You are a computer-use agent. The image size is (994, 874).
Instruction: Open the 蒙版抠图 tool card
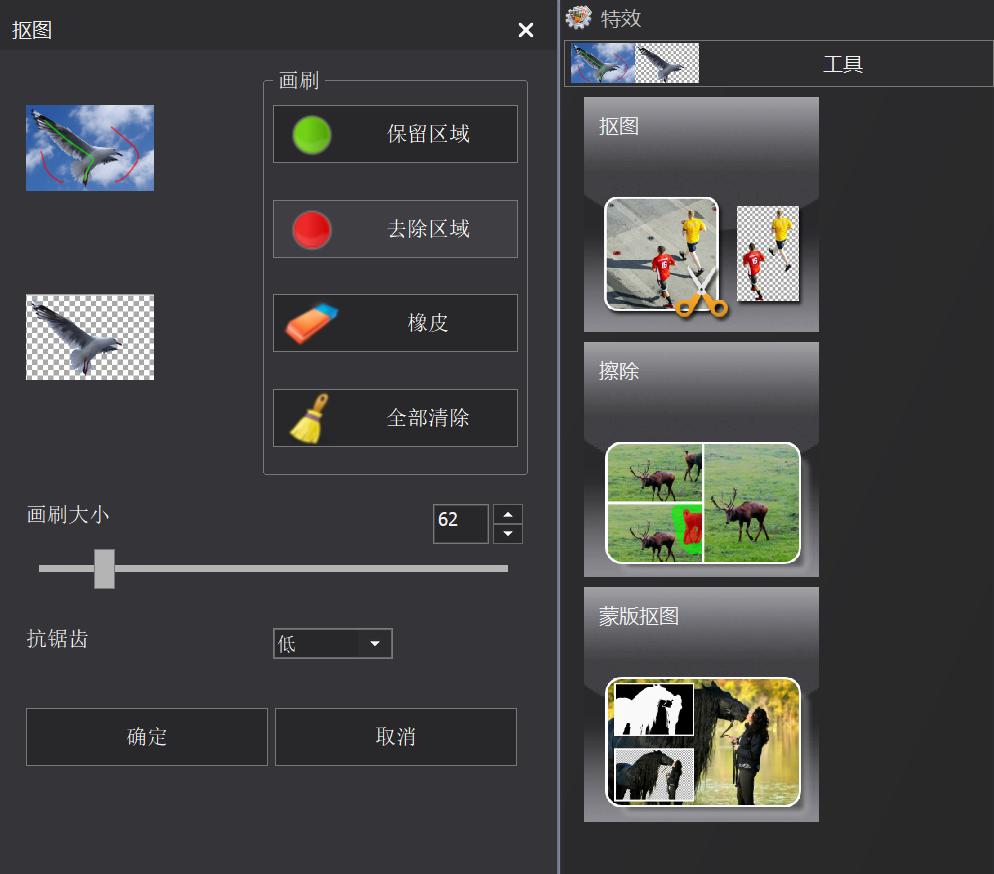[x=701, y=704]
